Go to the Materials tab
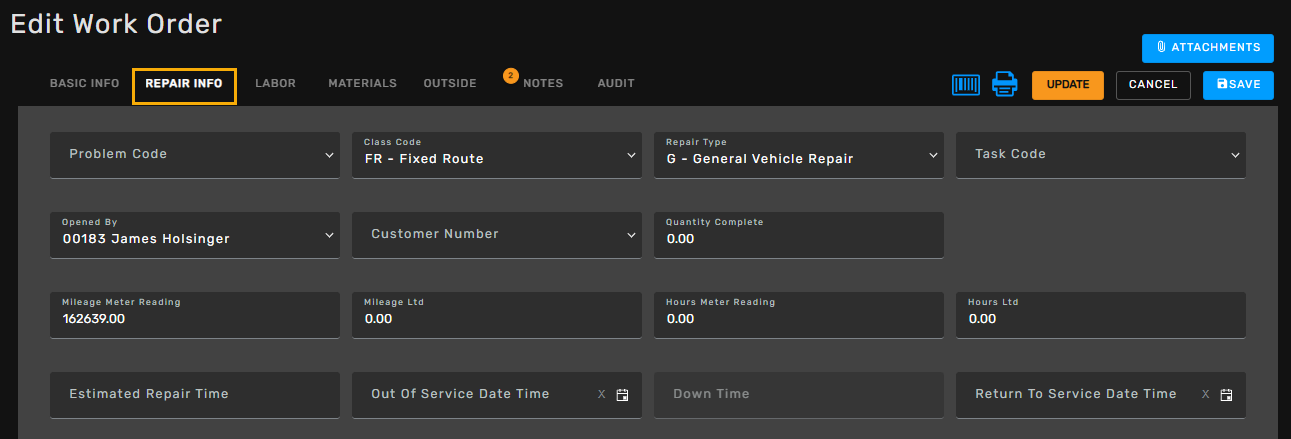Screen dimensions: 1291x439 (x=362, y=84)
